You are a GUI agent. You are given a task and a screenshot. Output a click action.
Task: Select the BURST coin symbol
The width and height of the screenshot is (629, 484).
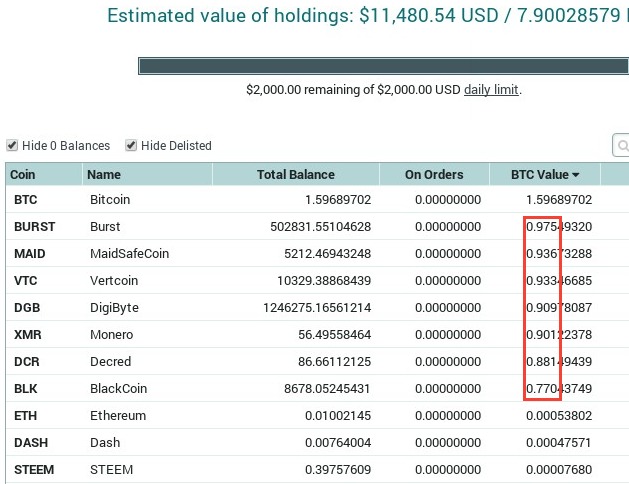pyautogui.click(x=34, y=227)
